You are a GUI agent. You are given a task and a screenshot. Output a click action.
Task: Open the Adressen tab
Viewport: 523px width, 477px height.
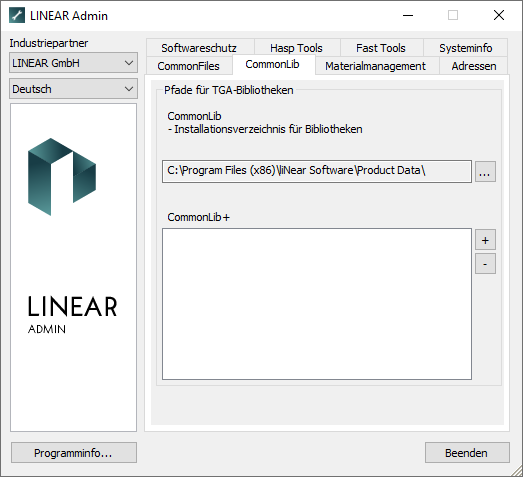474,66
